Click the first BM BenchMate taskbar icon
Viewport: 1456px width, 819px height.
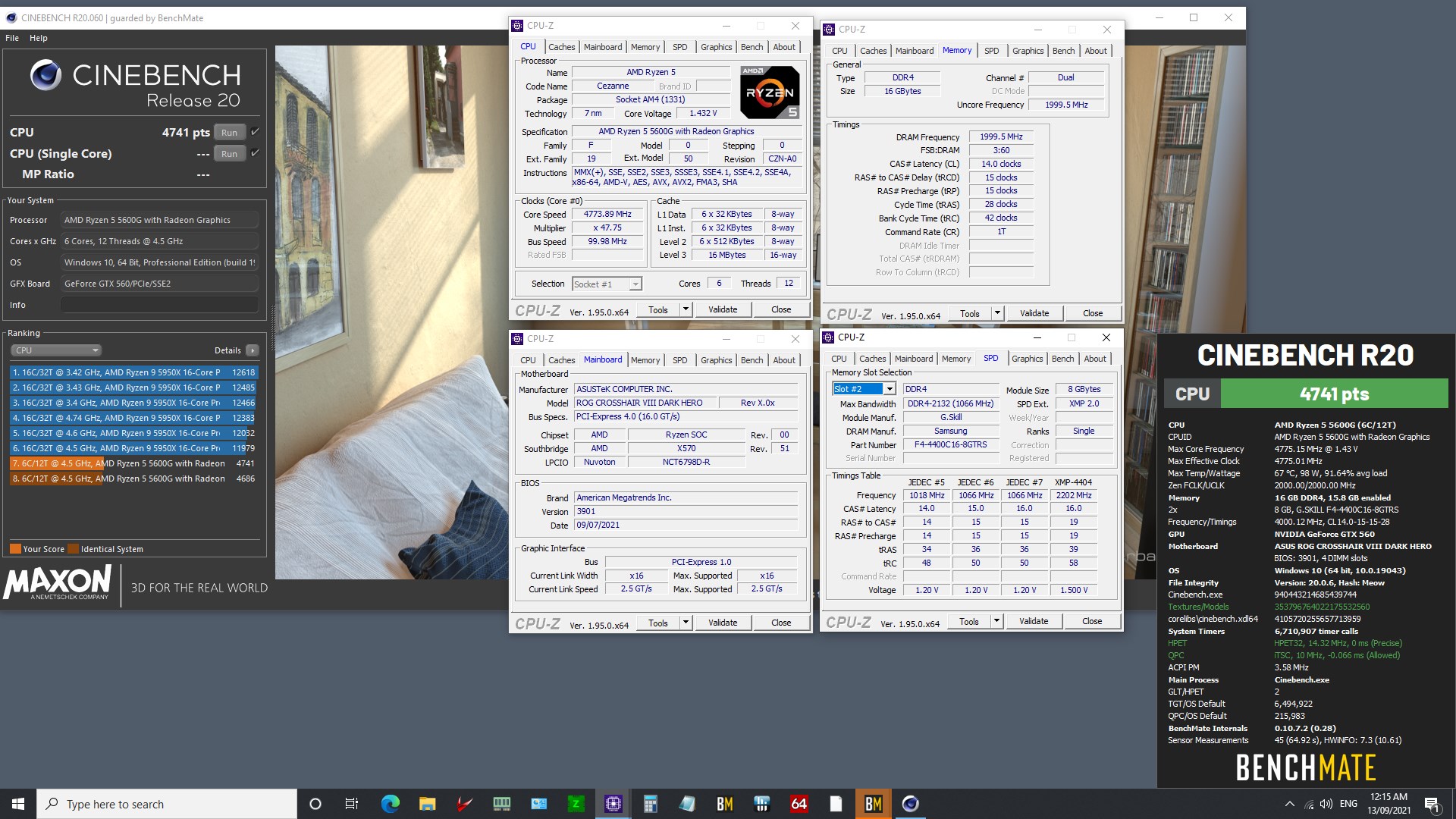(x=724, y=804)
